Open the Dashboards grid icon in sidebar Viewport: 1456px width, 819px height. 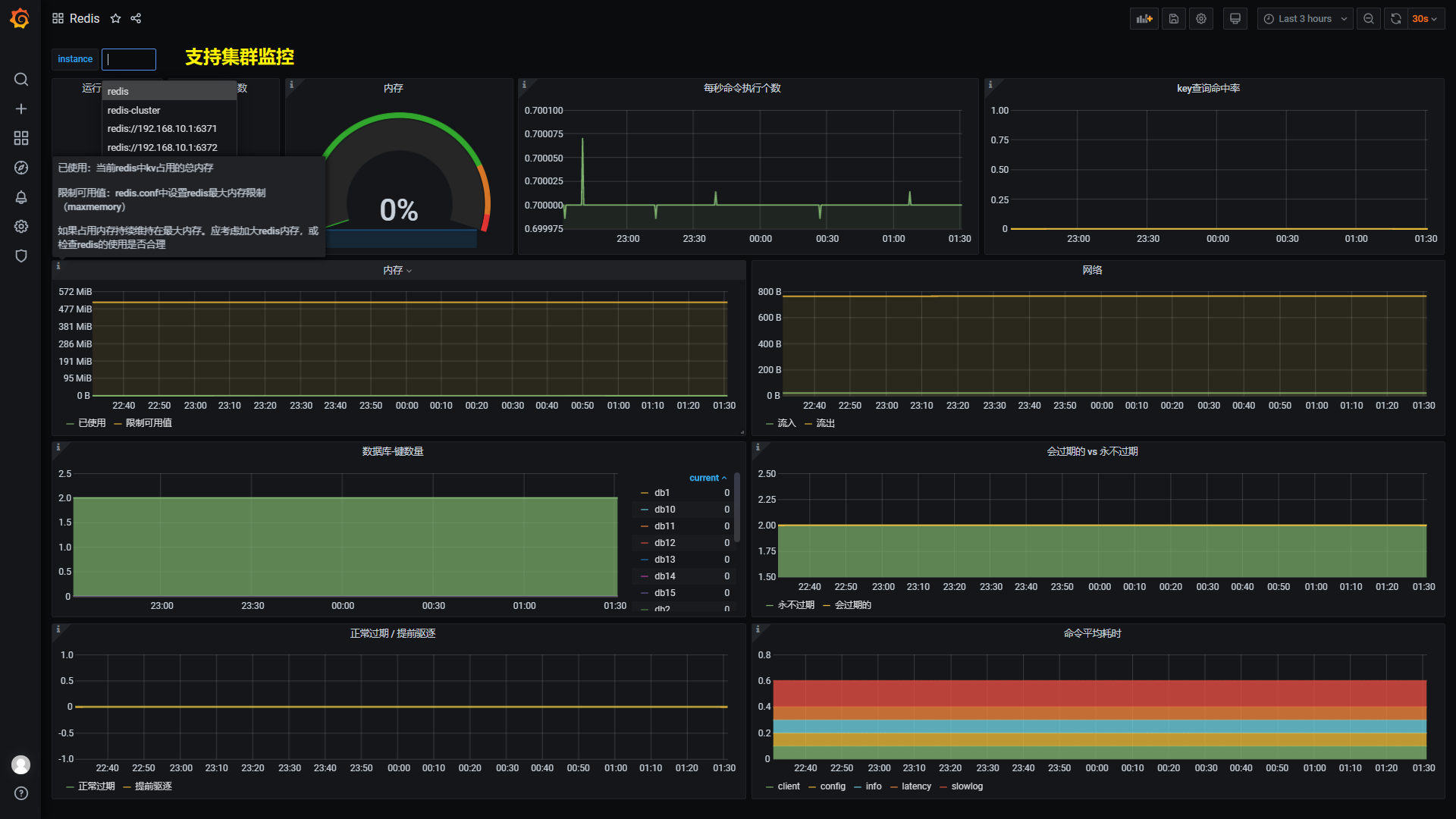(21, 138)
